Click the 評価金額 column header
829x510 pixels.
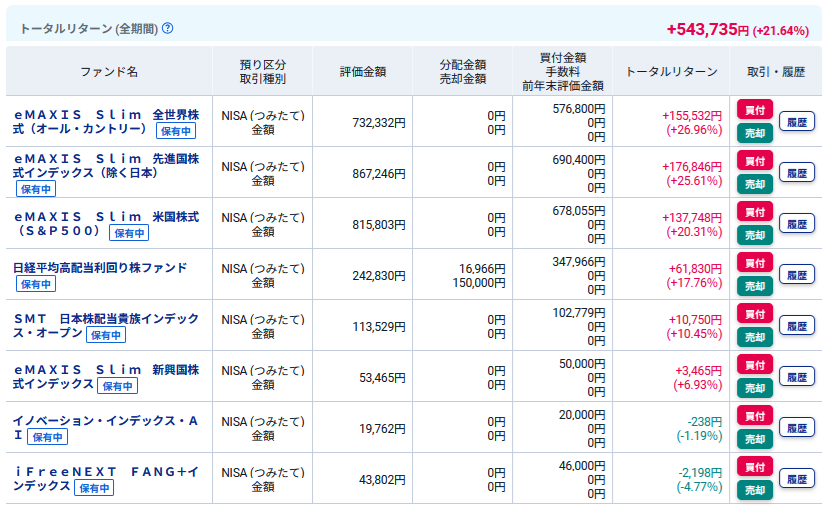click(363, 71)
